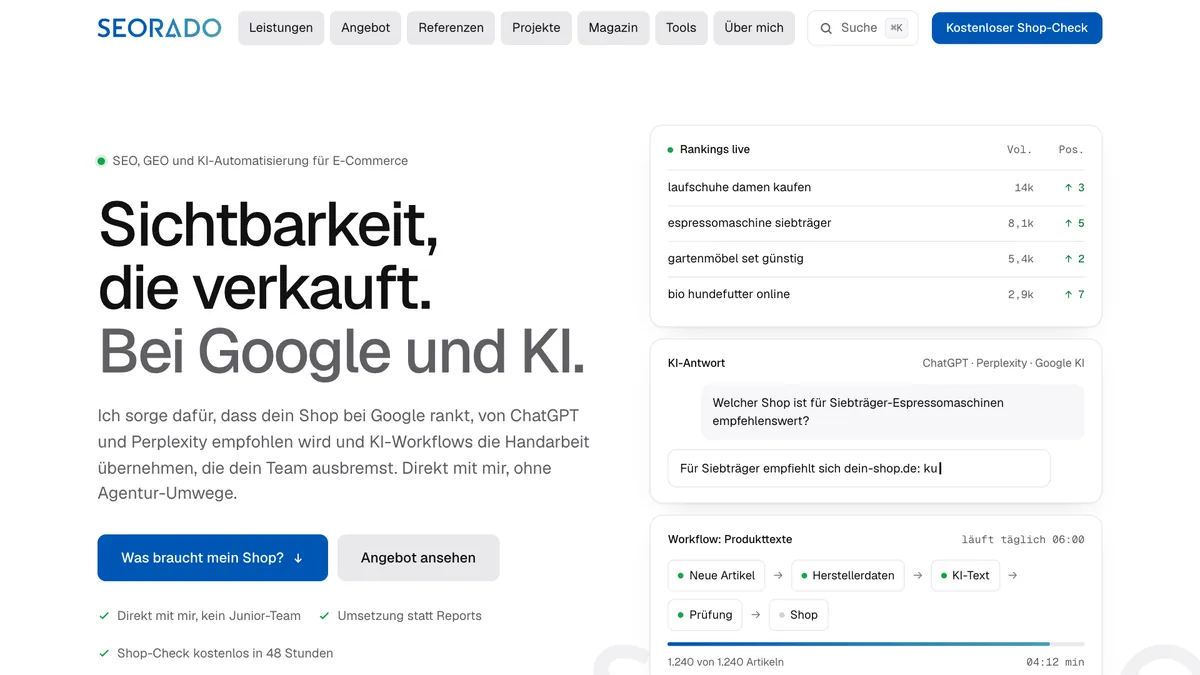Click keyword espressomaschine siebträger
Image resolution: width=1200 pixels, height=675 pixels.
coord(749,223)
